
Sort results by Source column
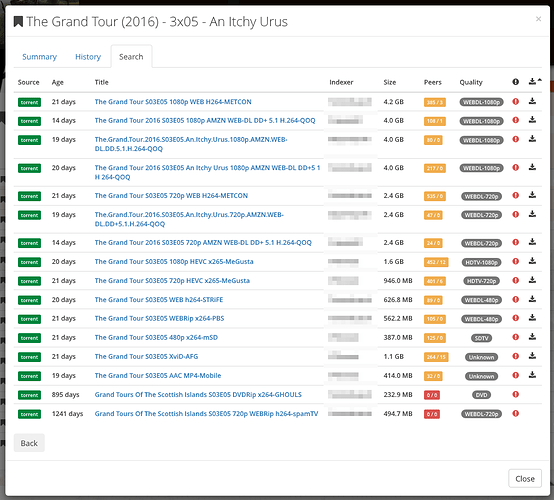tap(29, 82)
